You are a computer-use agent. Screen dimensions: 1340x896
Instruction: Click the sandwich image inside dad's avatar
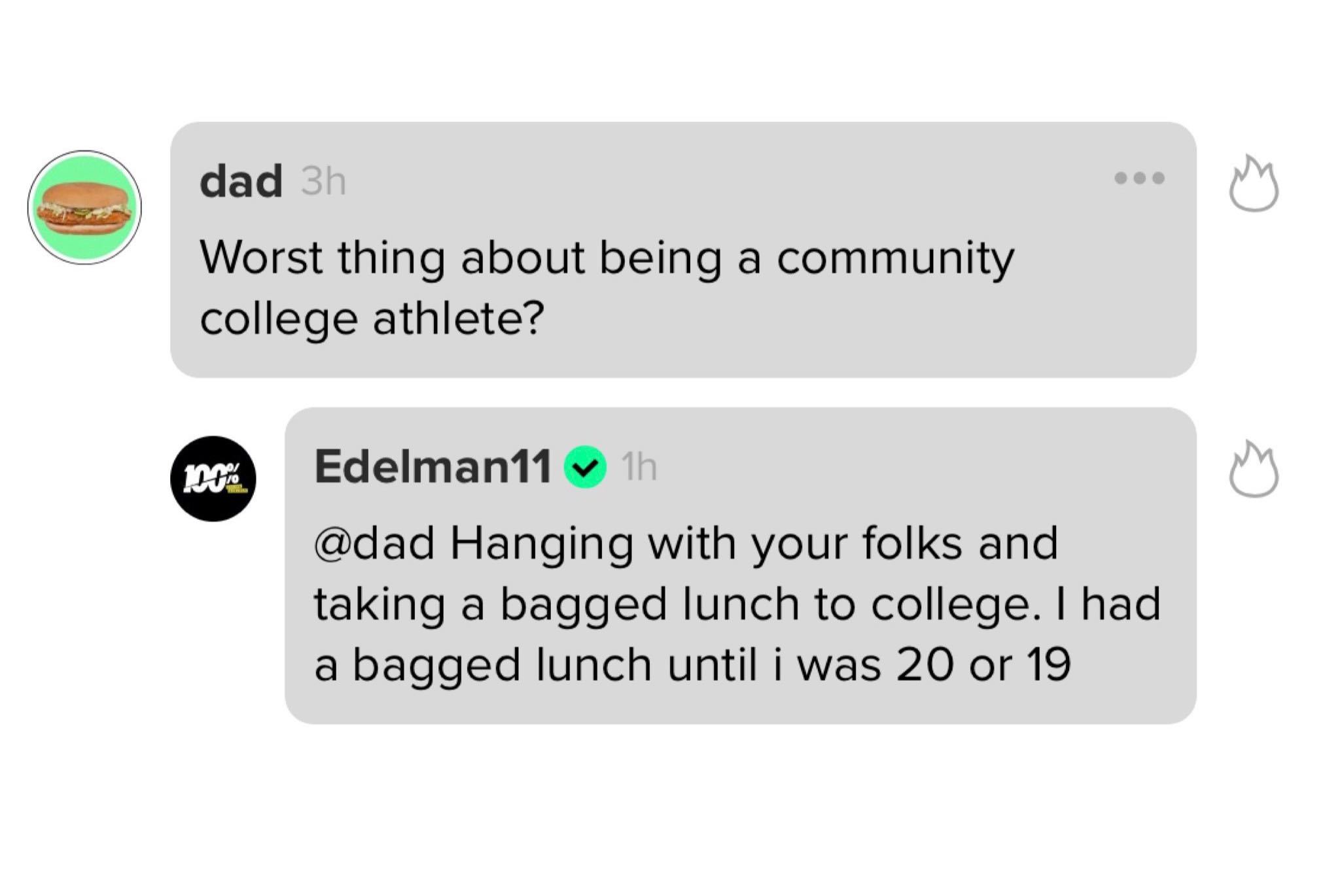click(x=84, y=207)
